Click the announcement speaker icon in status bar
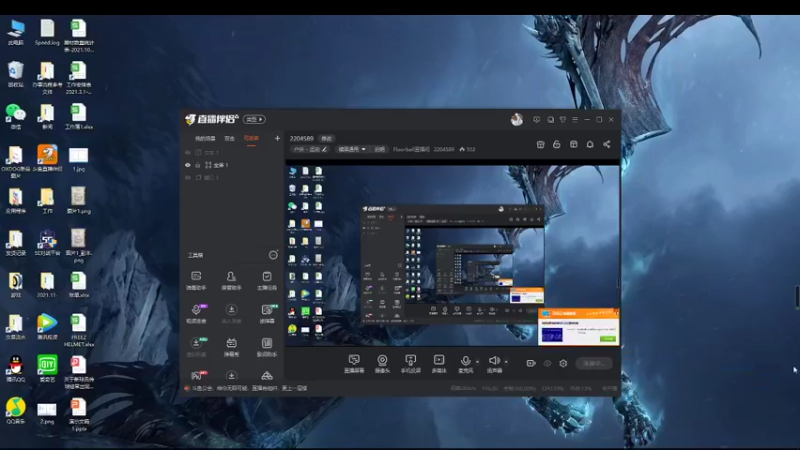Screen dimensions: 800x450 click(187, 388)
